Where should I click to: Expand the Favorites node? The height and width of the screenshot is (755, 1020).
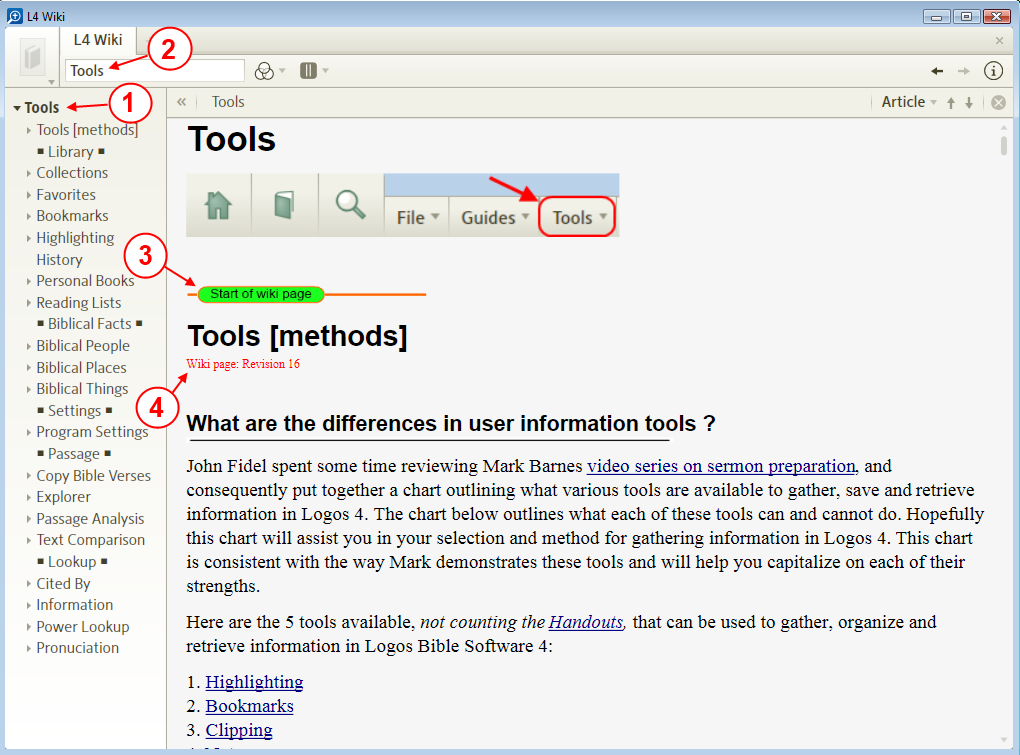point(29,194)
